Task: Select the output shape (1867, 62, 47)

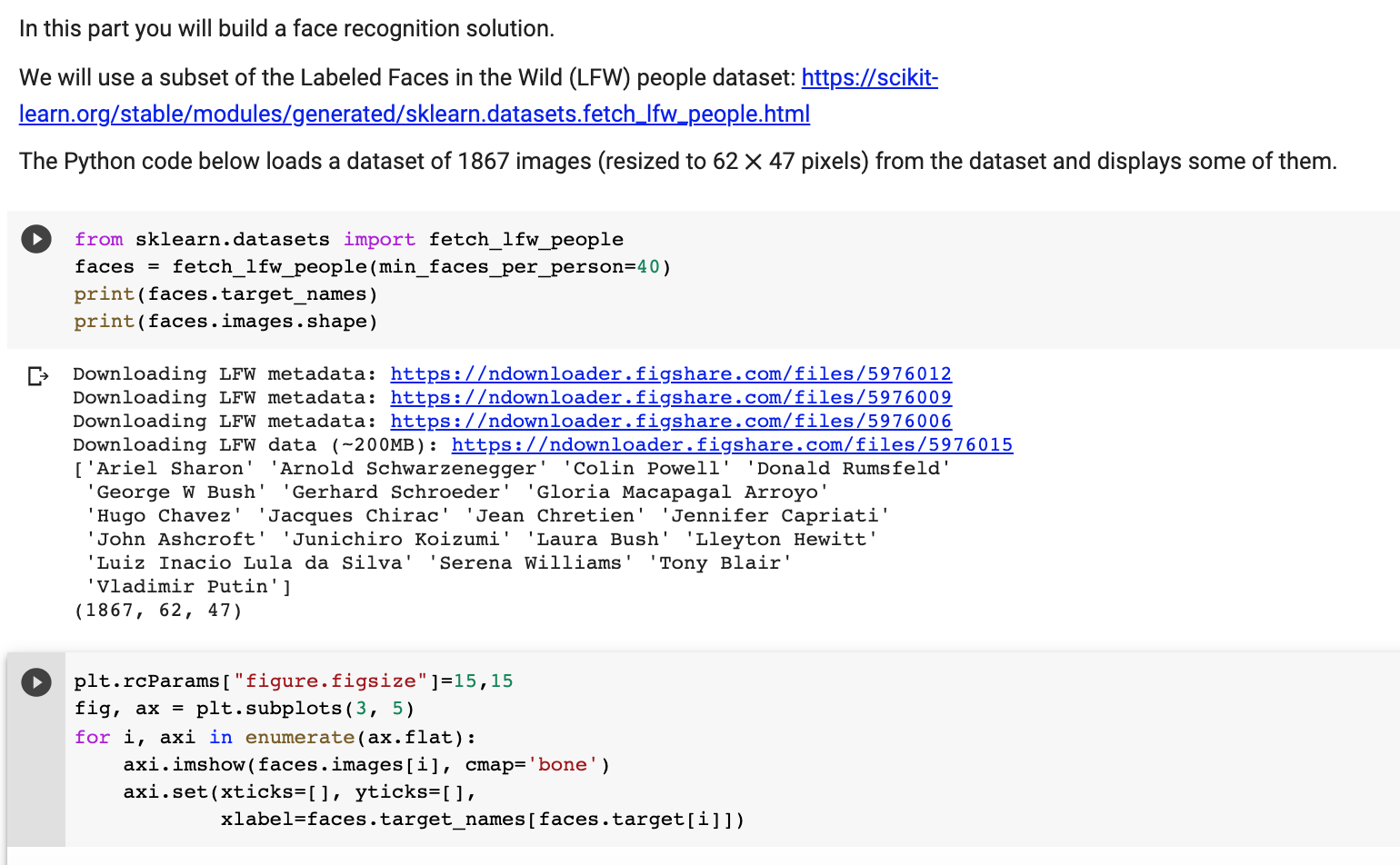Action: click(158, 610)
